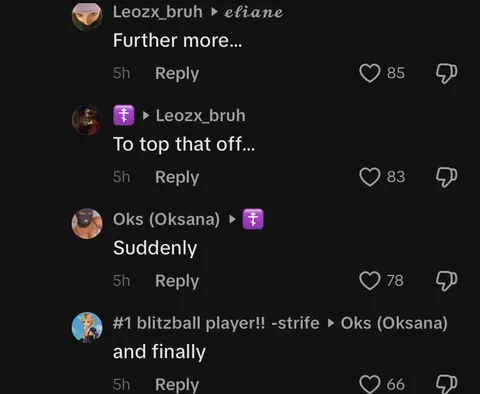Reply to the "and finally" comment
Image resolution: width=480 pixels, height=394 pixels.
[177, 385]
